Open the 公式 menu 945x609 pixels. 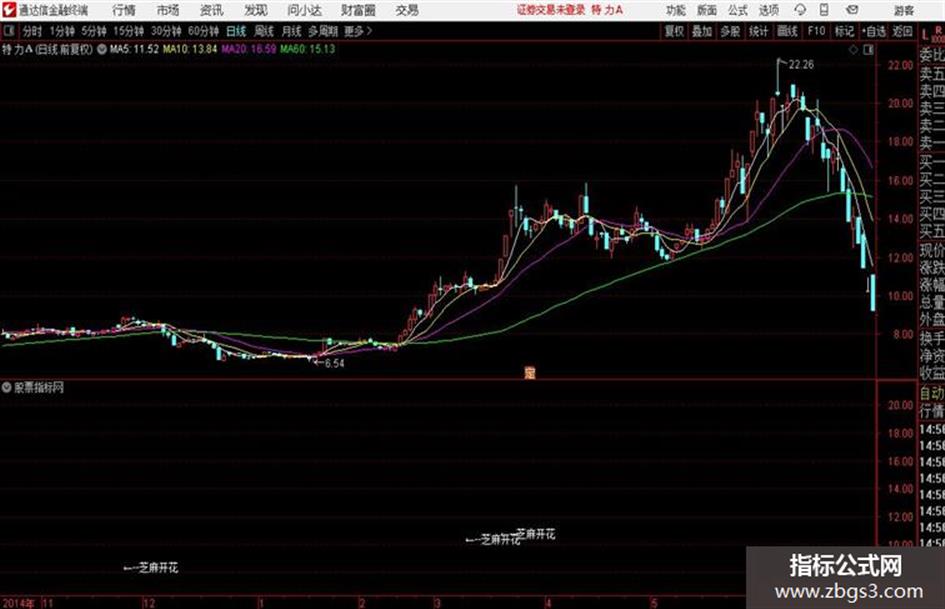coord(737,10)
